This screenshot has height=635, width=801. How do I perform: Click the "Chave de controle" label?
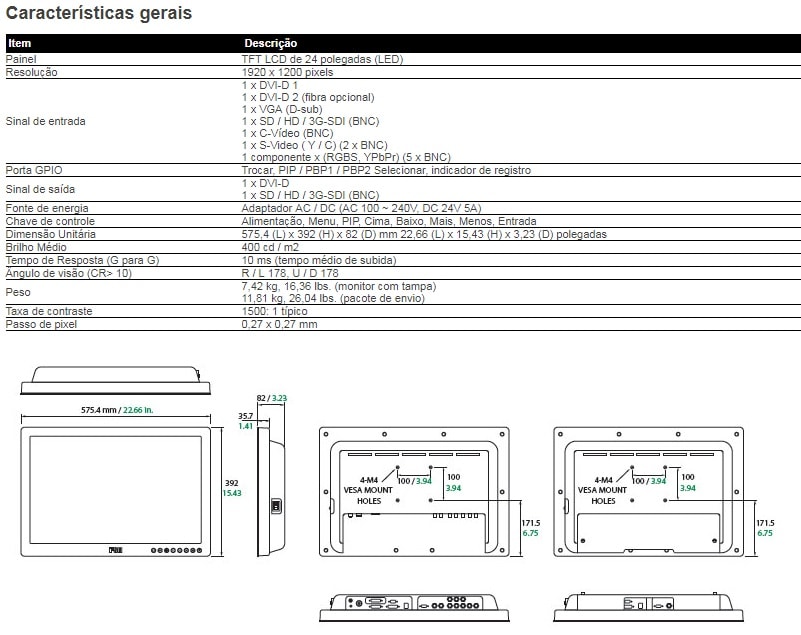50,222
